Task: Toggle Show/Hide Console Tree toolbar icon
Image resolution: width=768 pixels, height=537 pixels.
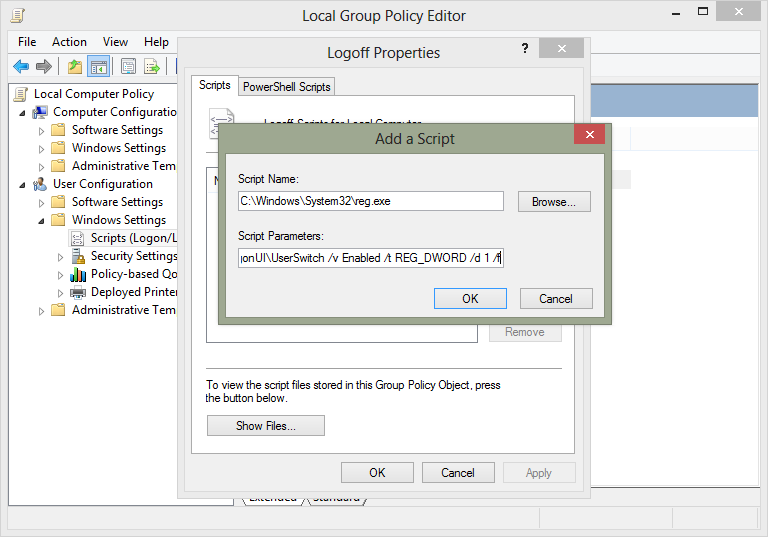Action: click(98, 67)
